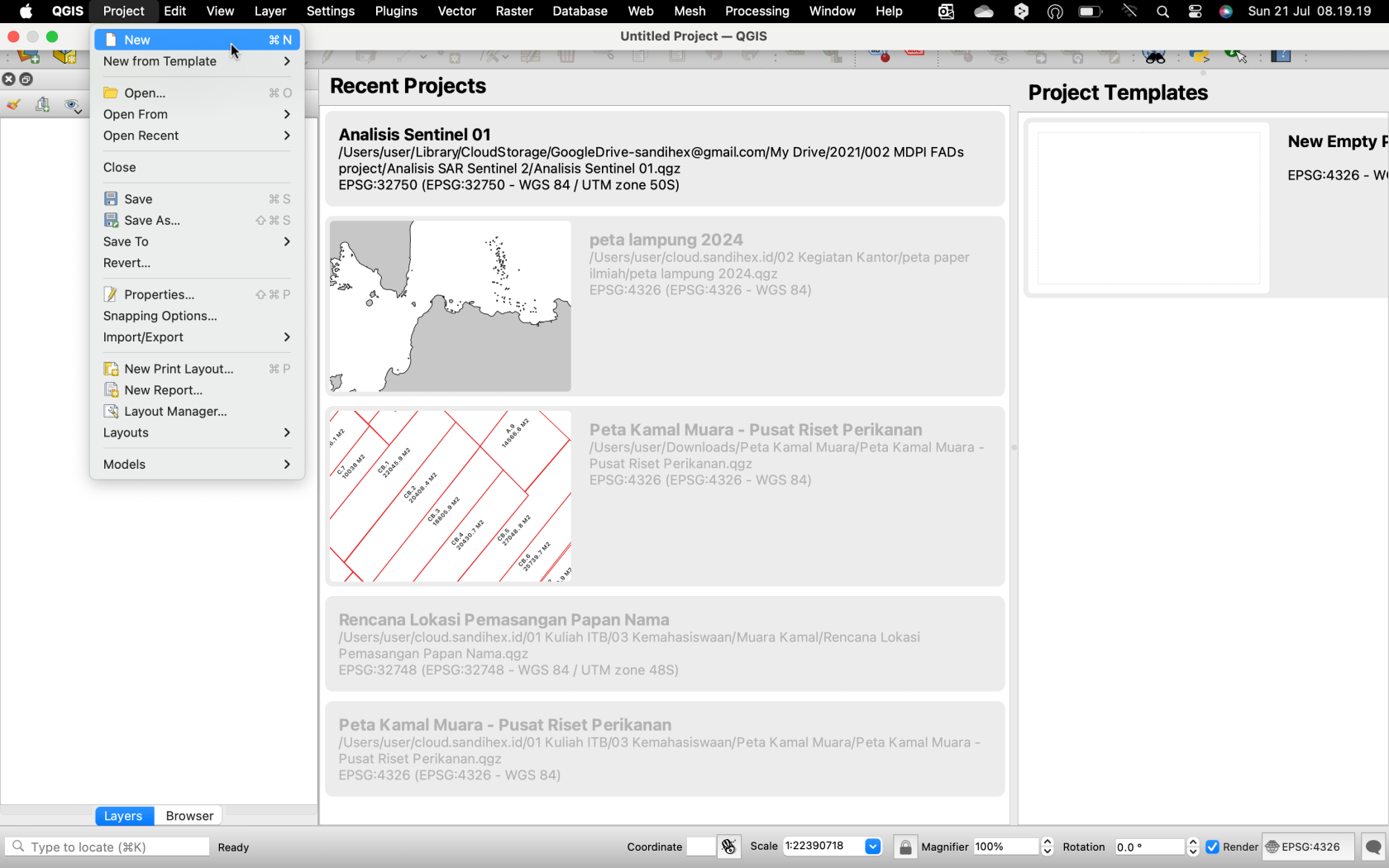Expand the Open Recent submenu
The width and height of the screenshot is (1389, 868).
point(197,136)
